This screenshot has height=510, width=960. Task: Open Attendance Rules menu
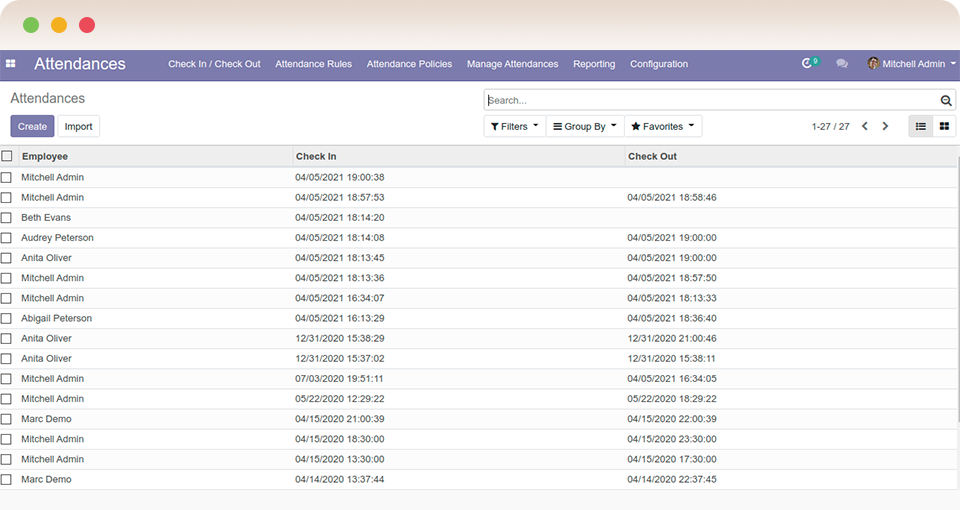click(x=313, y=64)
